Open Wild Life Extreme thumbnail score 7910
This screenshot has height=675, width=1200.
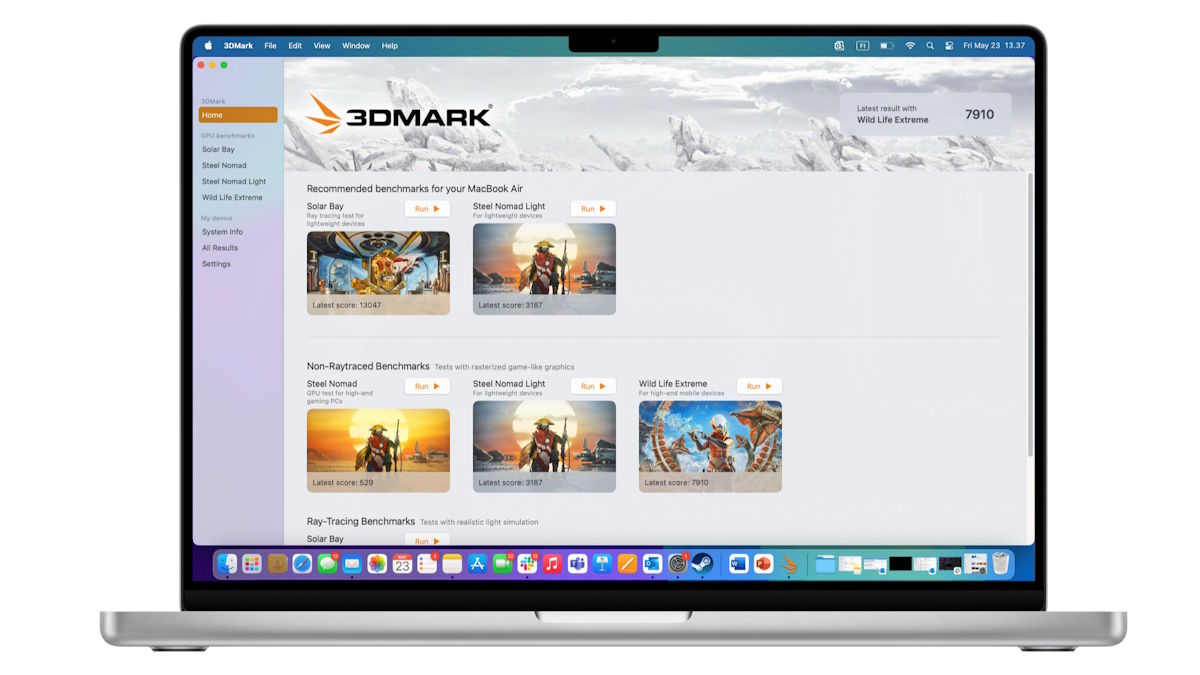click(x=710, y=446)
